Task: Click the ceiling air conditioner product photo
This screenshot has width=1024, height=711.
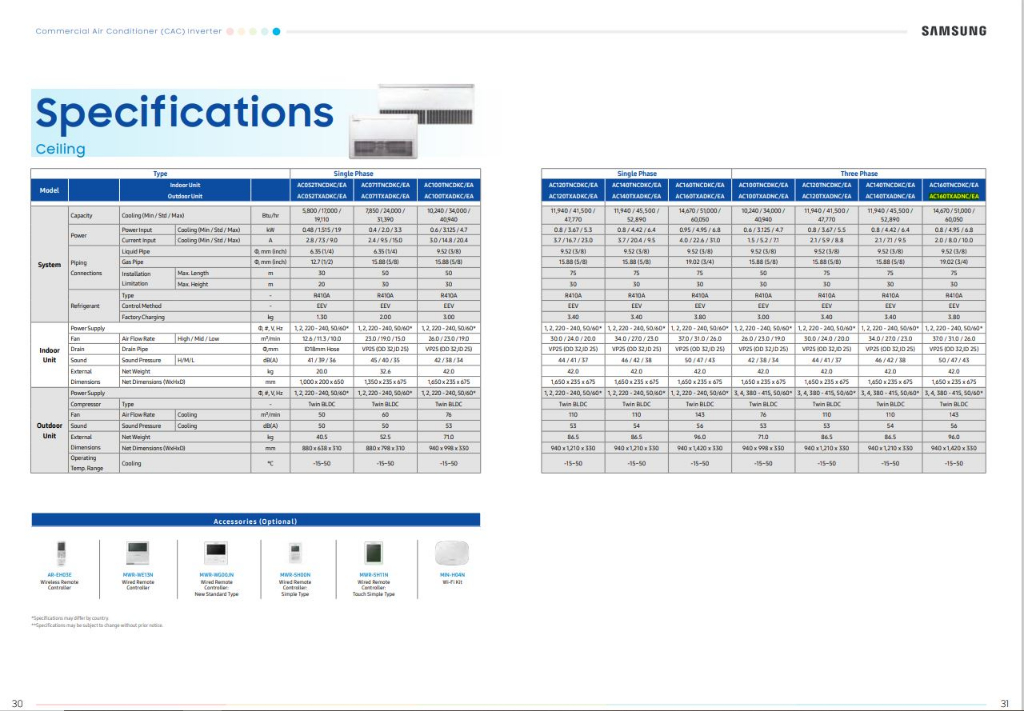Action: click(412, 121)
